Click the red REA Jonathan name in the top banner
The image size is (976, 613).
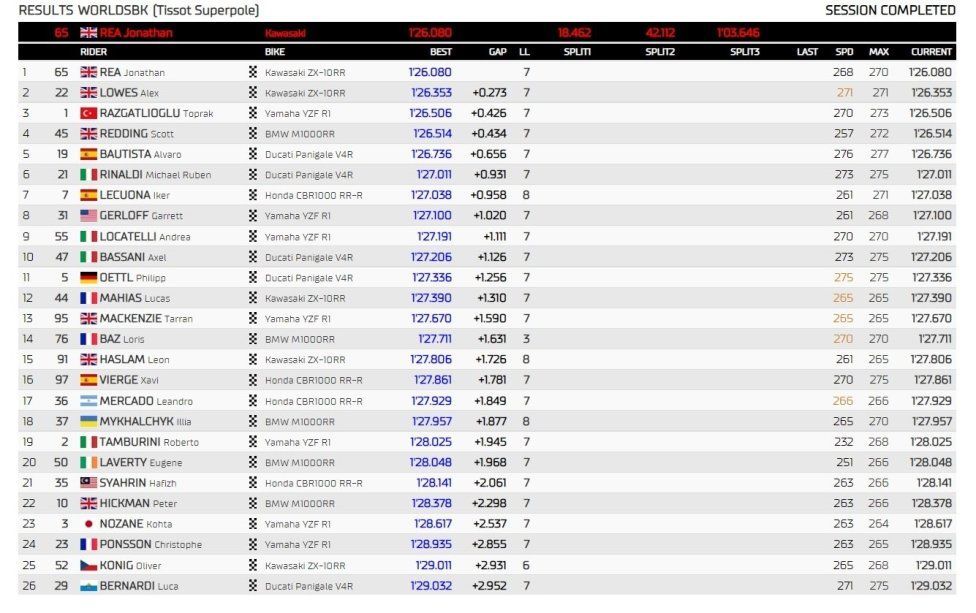tap(136, 33)
